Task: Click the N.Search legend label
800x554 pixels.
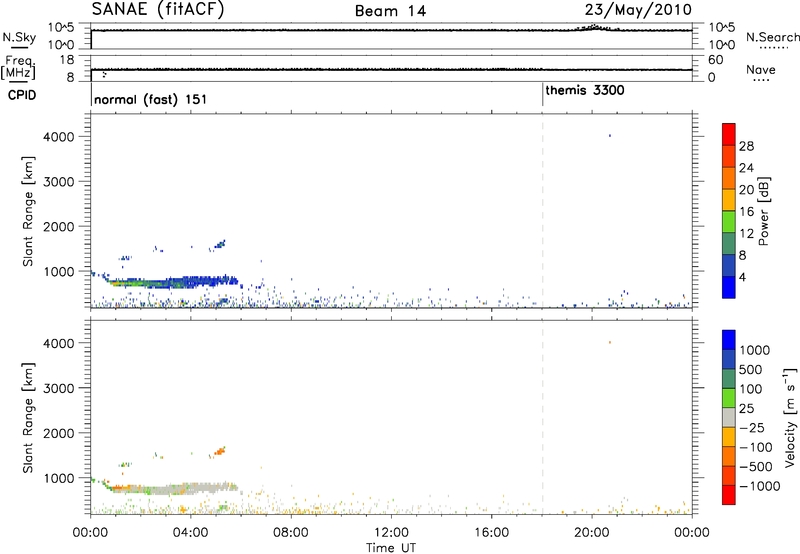Action: (x=772, y=37)
